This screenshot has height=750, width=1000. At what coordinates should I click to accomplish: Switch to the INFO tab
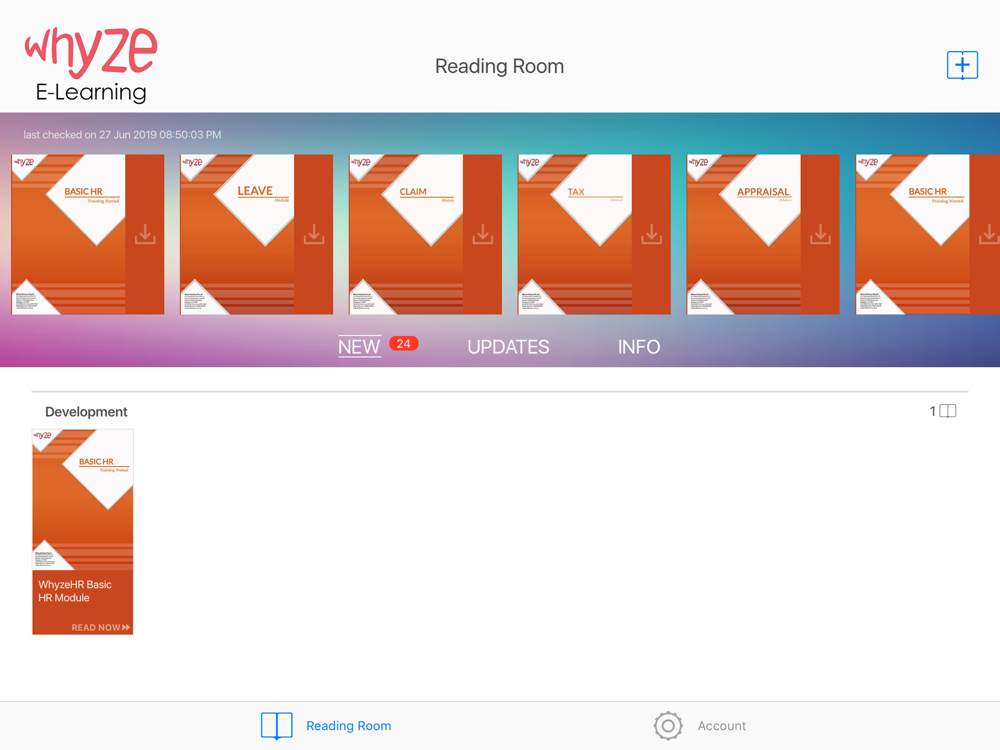(638, 347)
